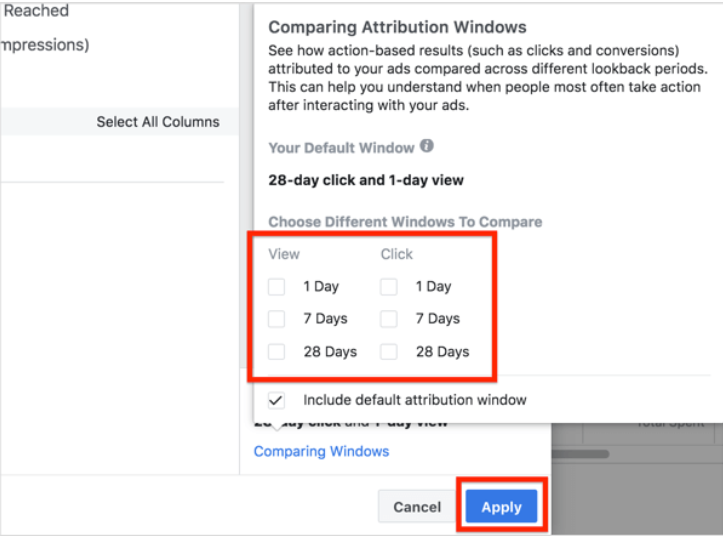Uncheck Include default attribution window
This screenshot has width=723, height=537.
(x=277, y=400)
